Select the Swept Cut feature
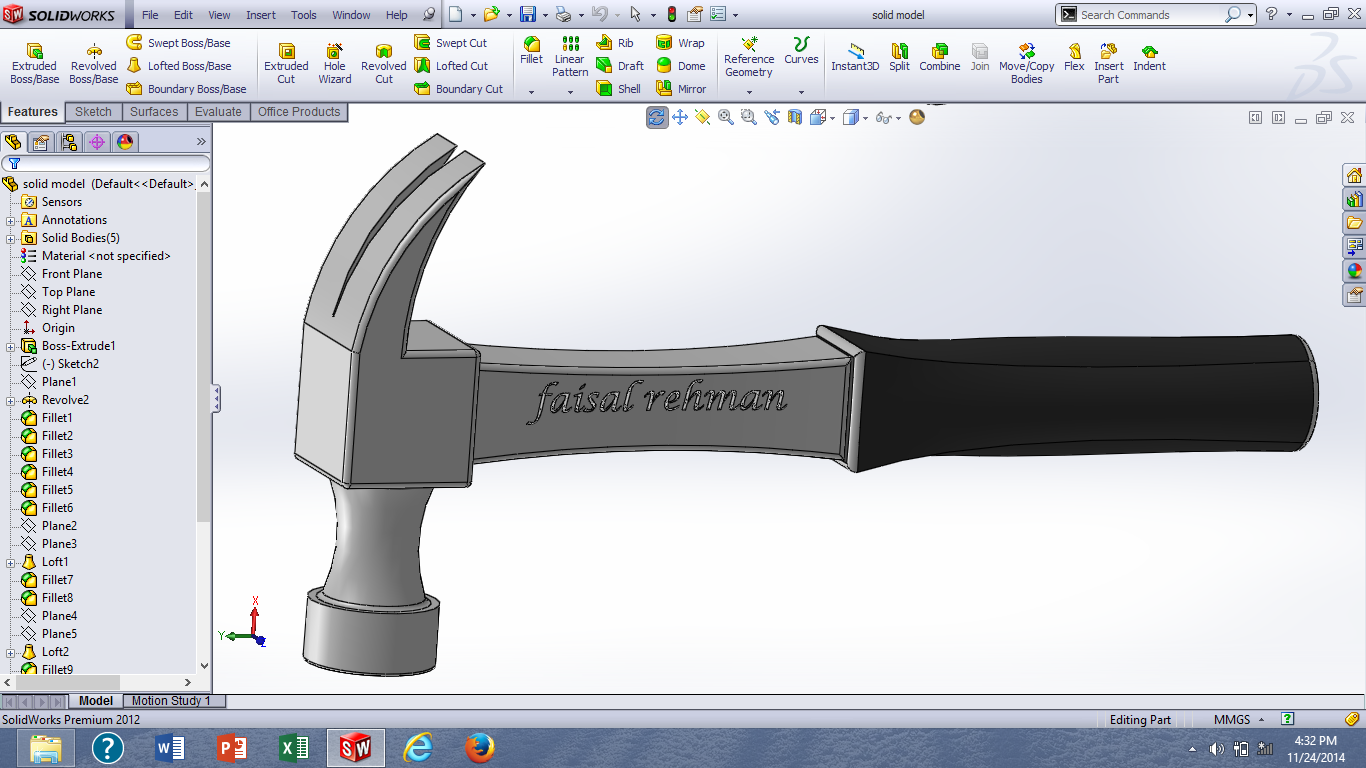 [x=451, y=43]
